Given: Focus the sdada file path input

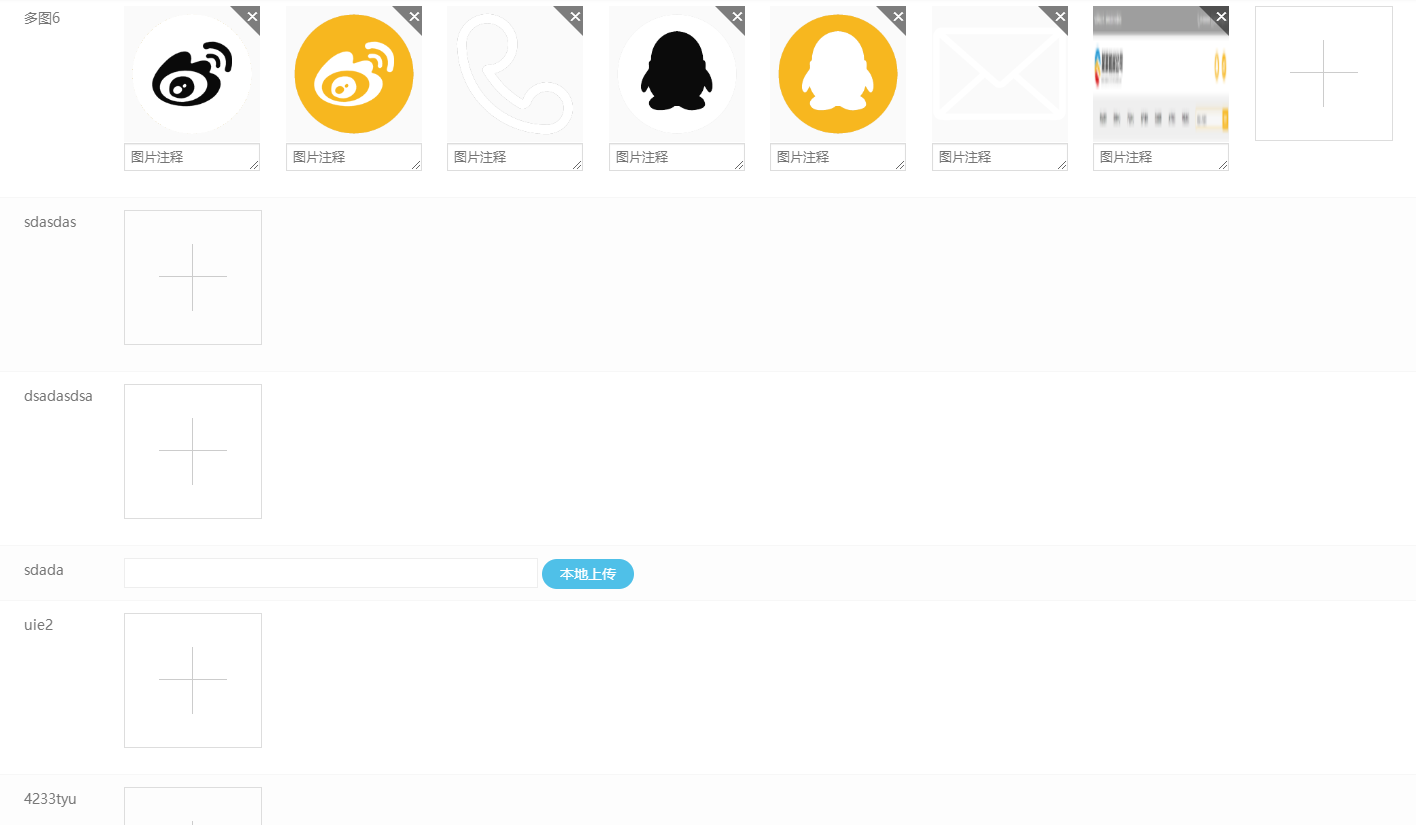Looking at the screenshot, I should pos(331,573).
